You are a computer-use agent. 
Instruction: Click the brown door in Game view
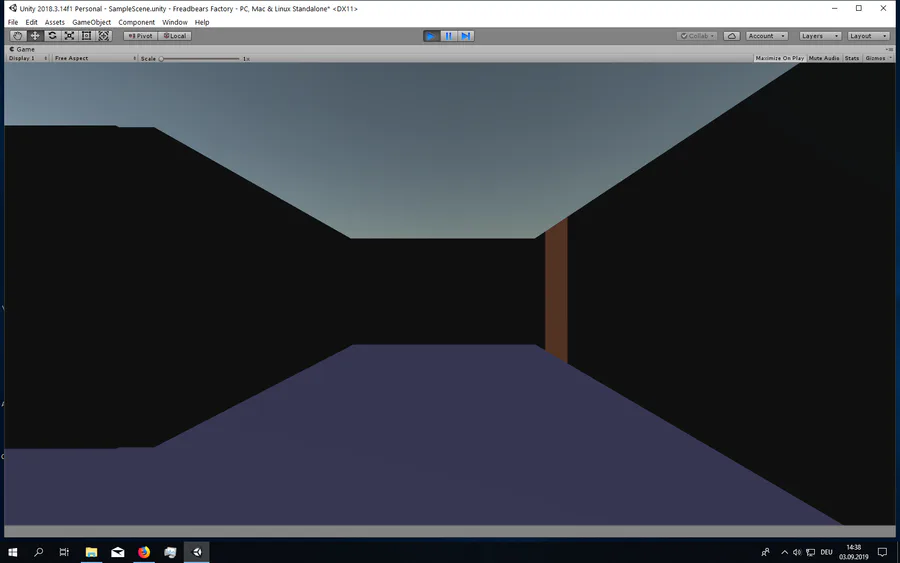(x=556, y=291)
